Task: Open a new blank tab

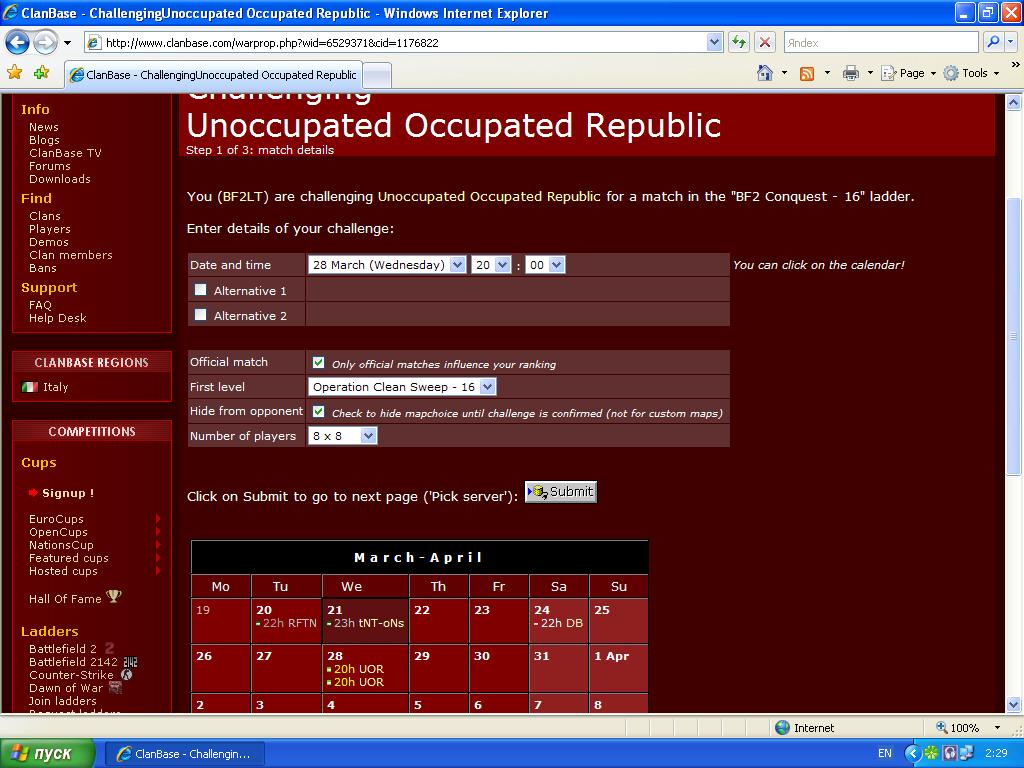Action: tap(377, 75)
